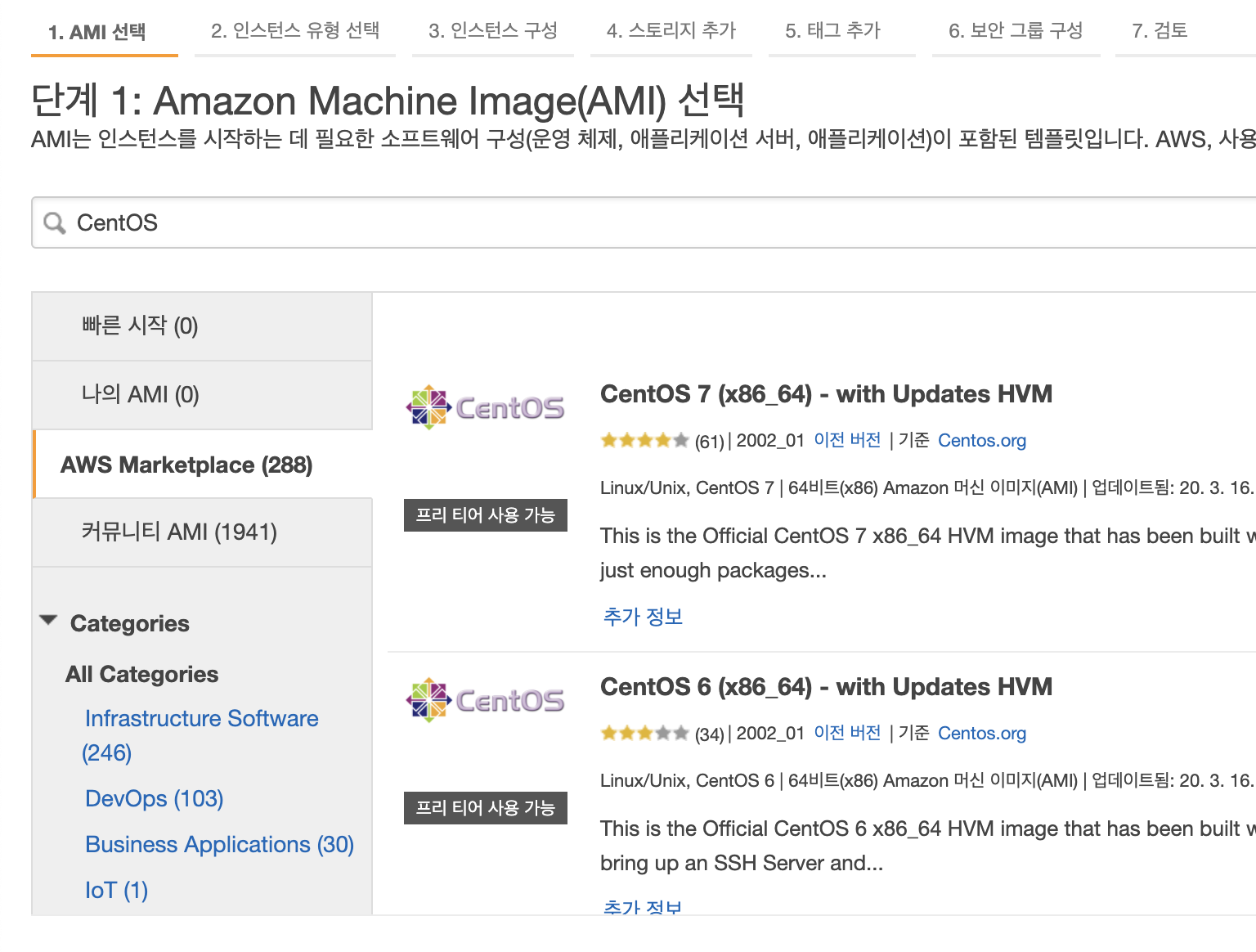Open 이전 버전 link for CentOS 7
The height and width of the screenshot is (952, 1256).
(x=847, y=440)
